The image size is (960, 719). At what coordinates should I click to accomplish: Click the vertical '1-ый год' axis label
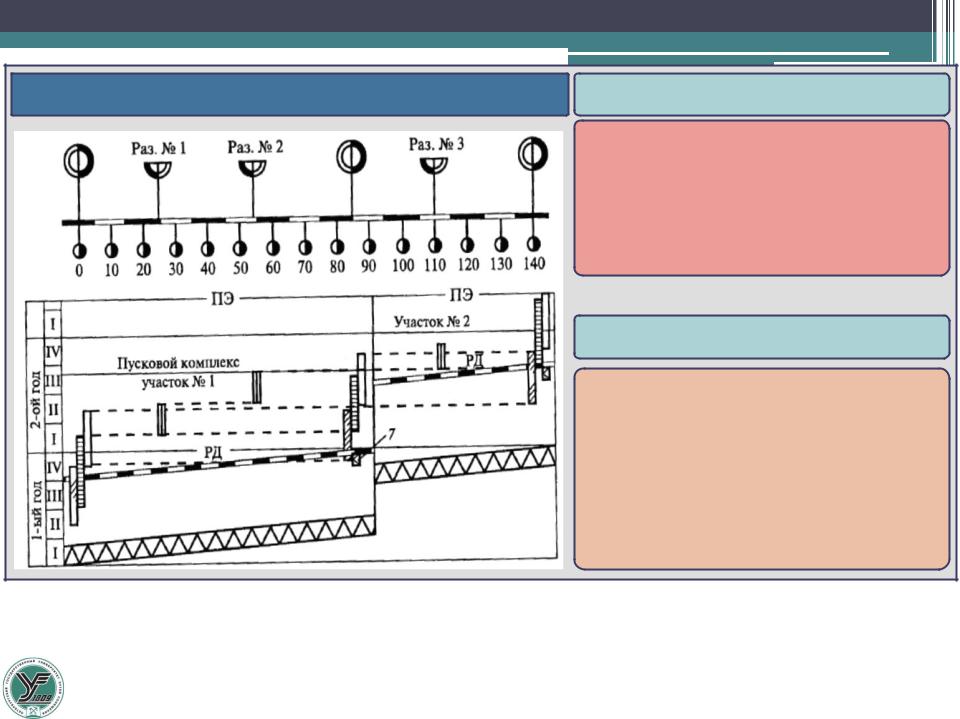[x=36, y=510]
